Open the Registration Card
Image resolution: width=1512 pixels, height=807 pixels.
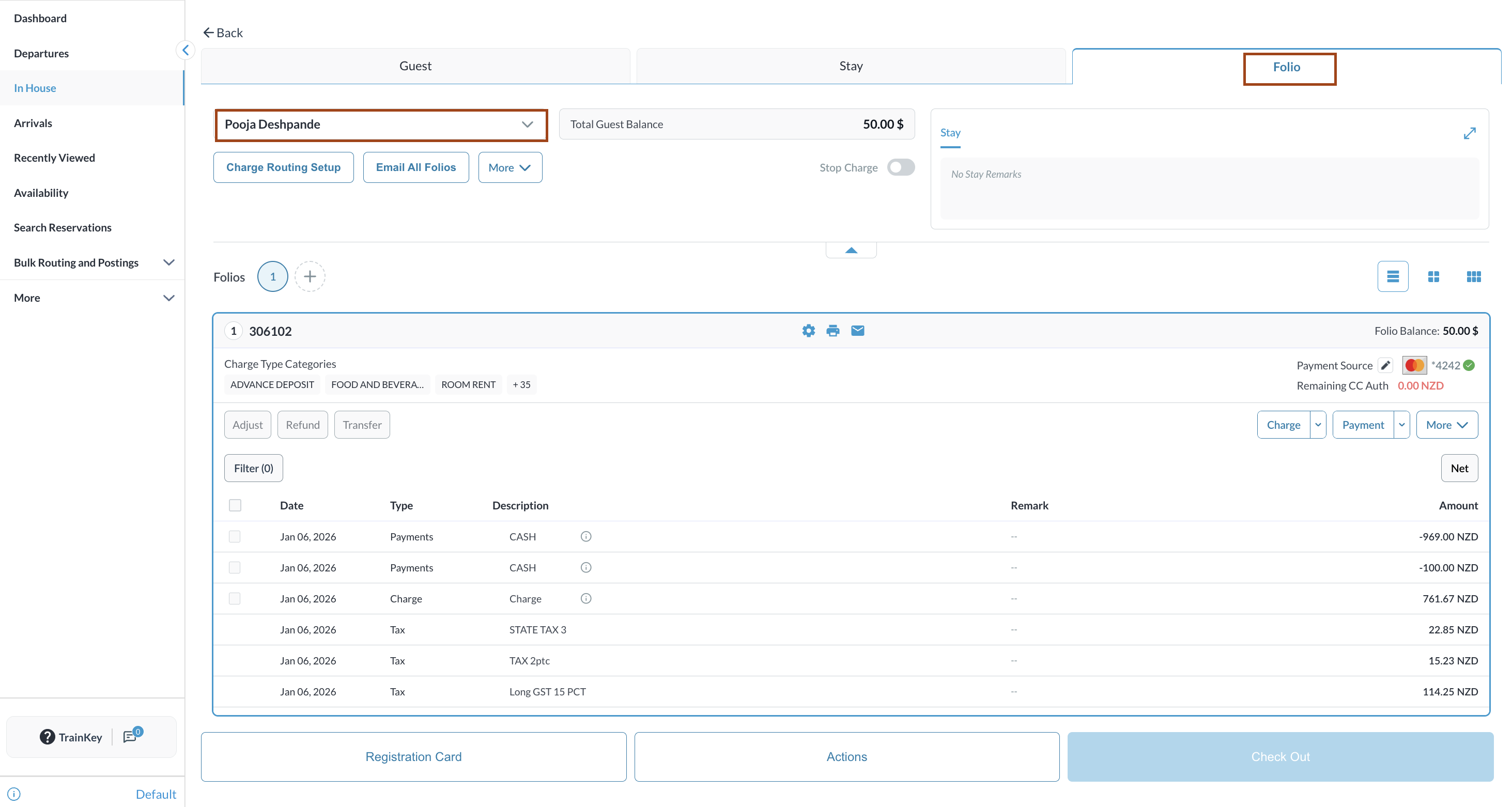coord(413,756)
